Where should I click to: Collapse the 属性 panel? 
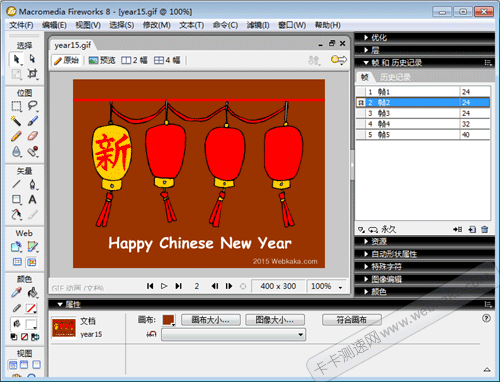[60, 304]
